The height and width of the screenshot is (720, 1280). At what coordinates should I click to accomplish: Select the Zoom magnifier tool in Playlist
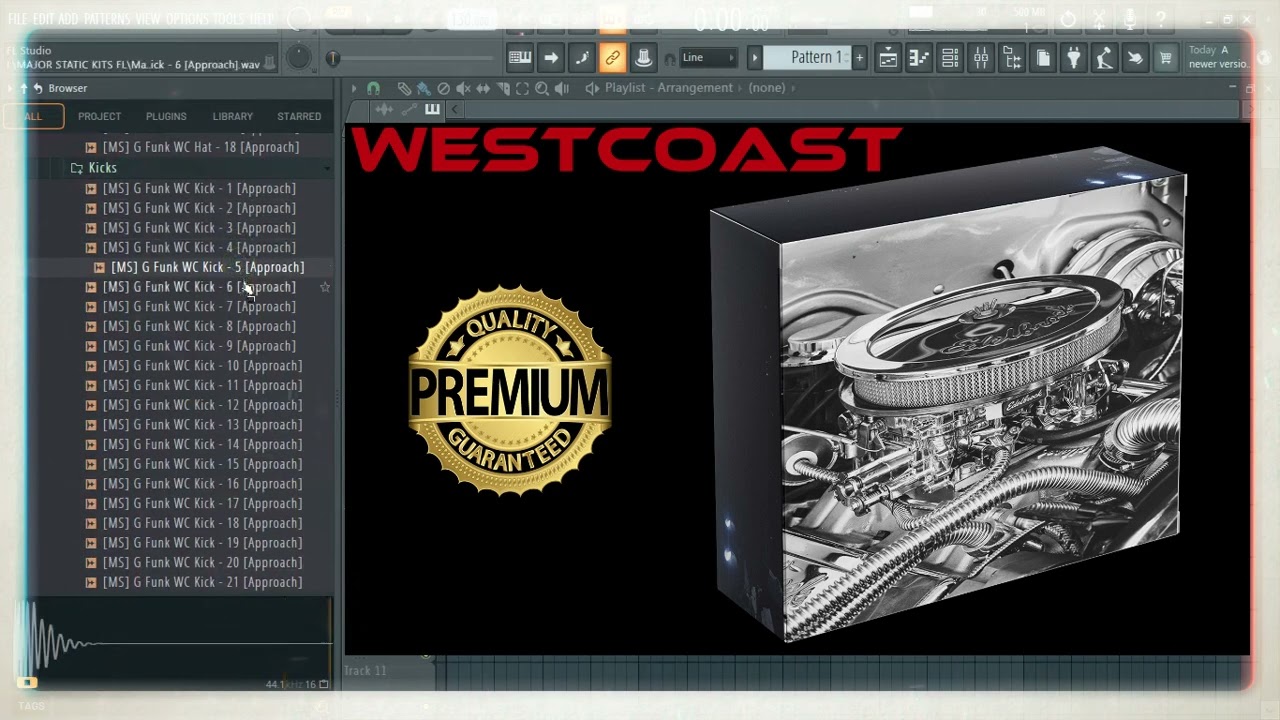542,88
